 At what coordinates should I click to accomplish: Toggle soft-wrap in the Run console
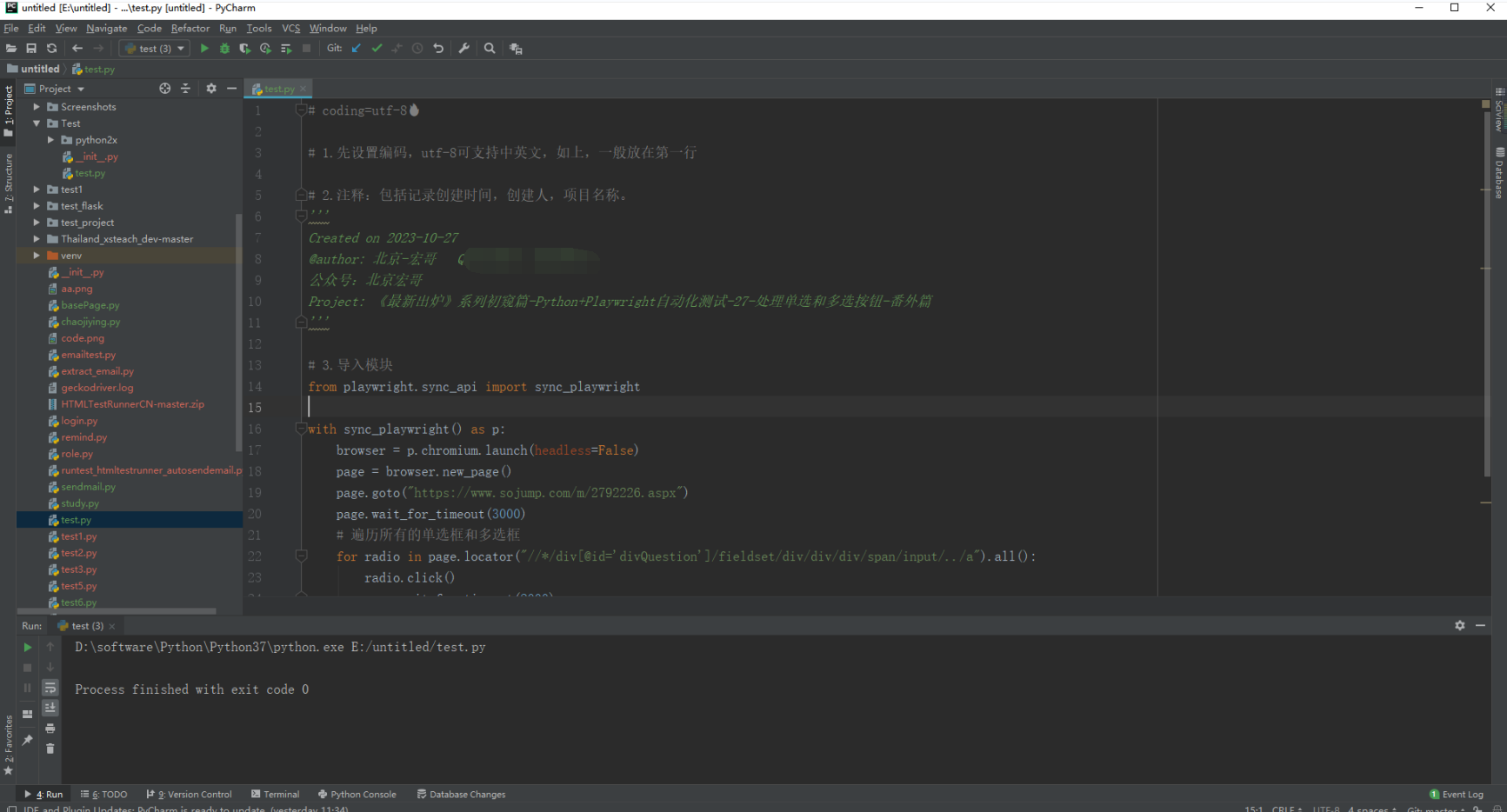coord(50,688)
